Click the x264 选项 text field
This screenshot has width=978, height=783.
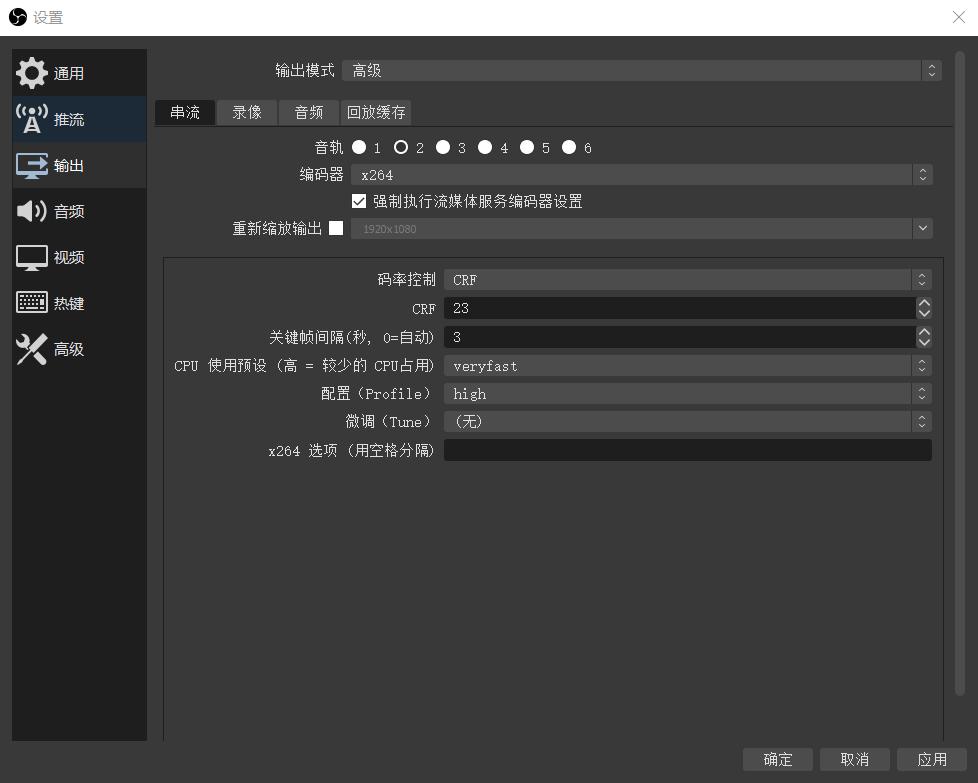pos(688,450)
